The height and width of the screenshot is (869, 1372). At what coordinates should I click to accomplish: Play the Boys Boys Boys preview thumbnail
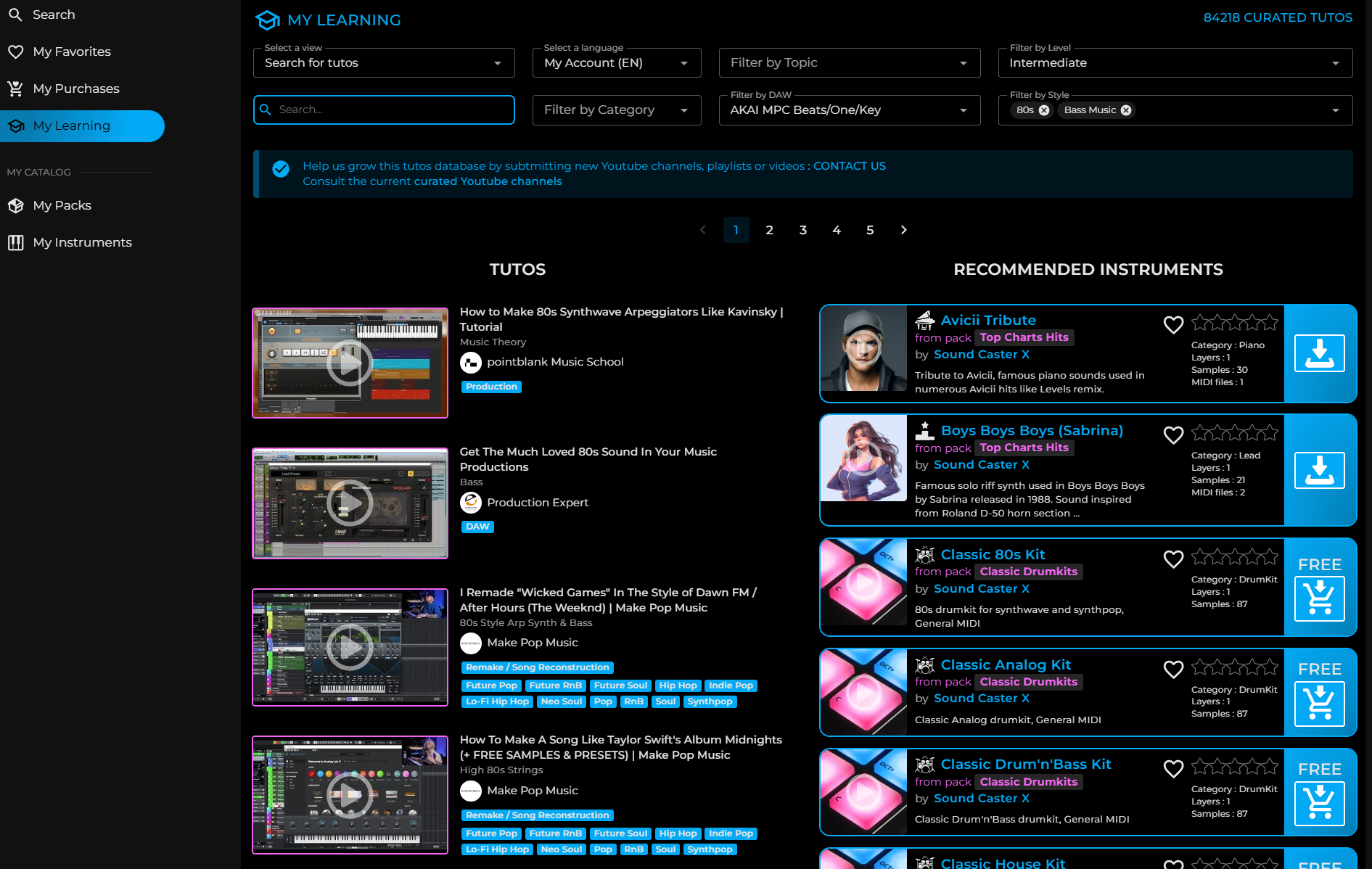pyautogui.click(x=863, y=458)
